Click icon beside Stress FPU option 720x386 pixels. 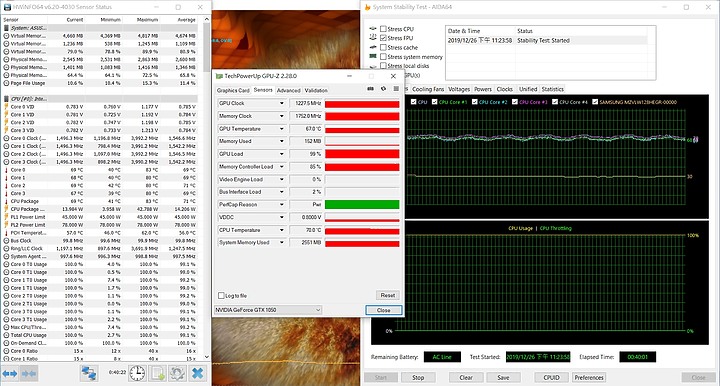coord(373,38)
